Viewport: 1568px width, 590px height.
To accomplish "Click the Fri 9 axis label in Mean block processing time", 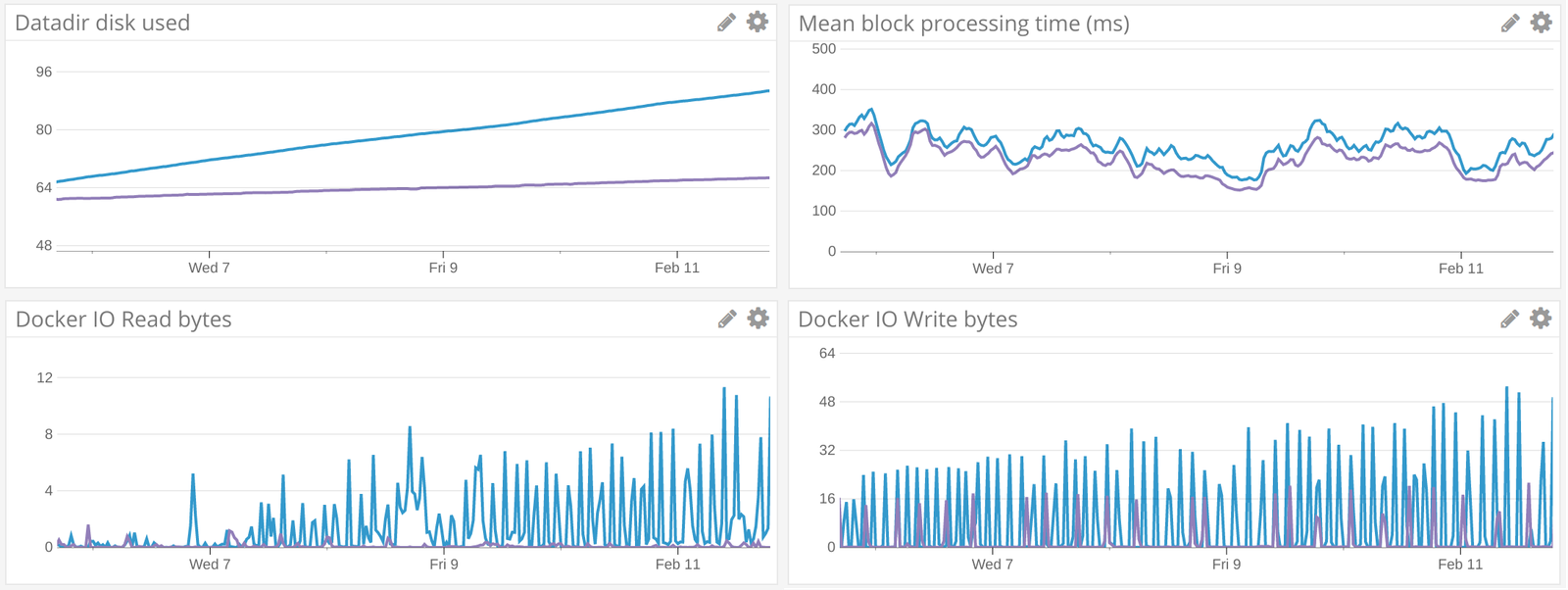I will click(1227, 268).
